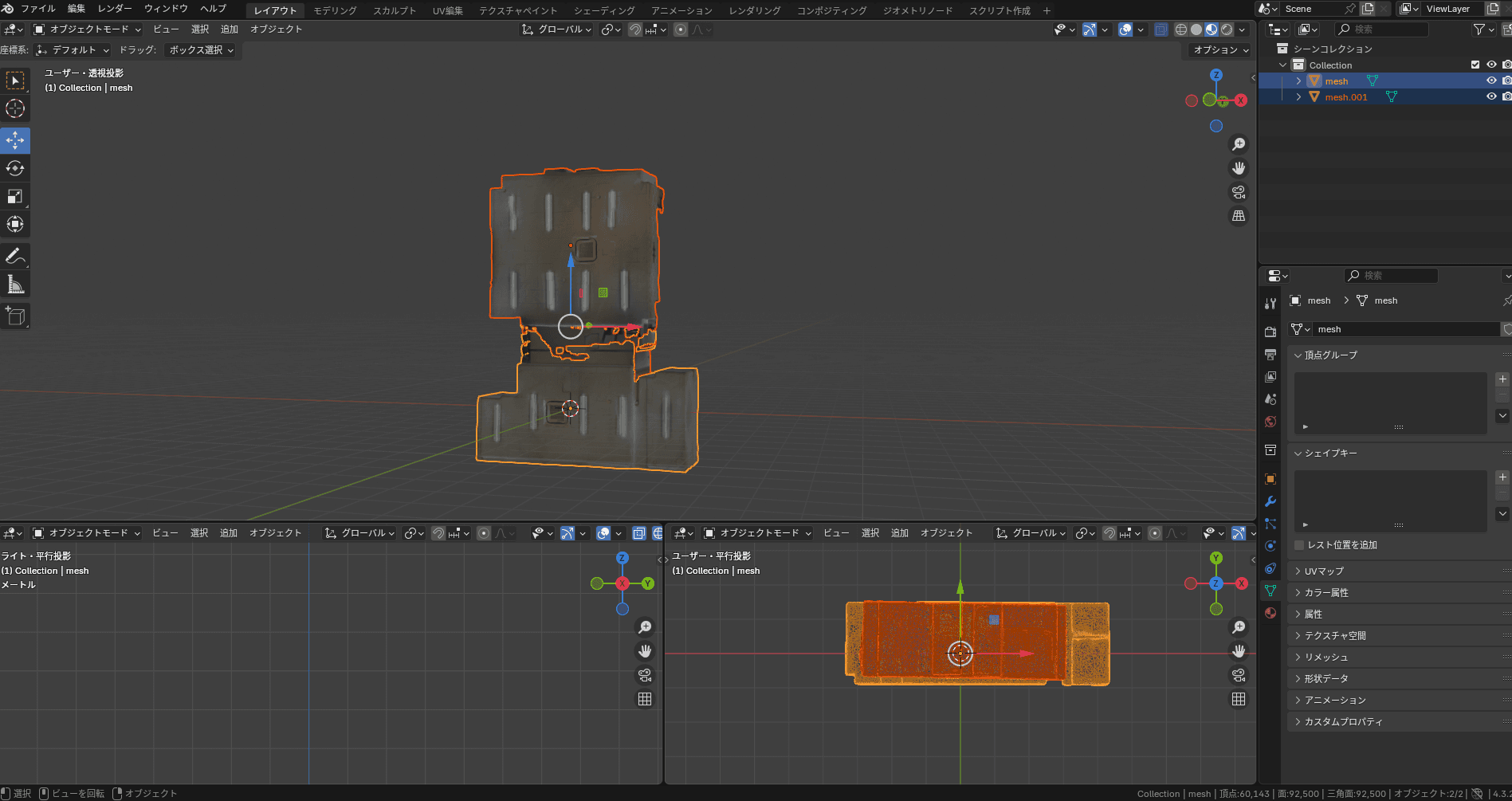Open the Modifiers wrench properties tab
The image size is (1512, 801).
pos(1270,501)
